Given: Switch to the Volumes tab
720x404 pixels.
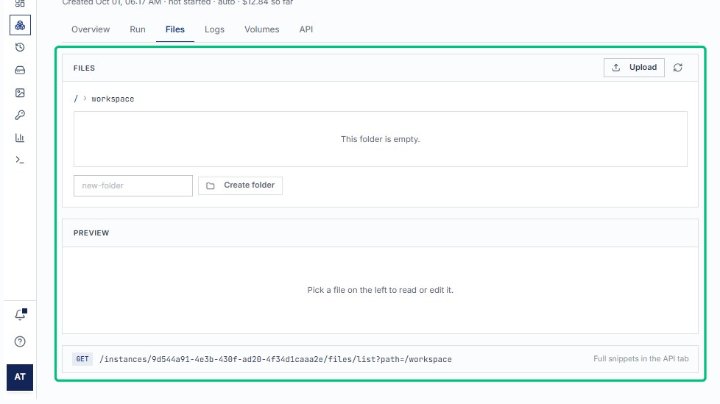Looking at the screenshot, I should click(x=262, y=29).
